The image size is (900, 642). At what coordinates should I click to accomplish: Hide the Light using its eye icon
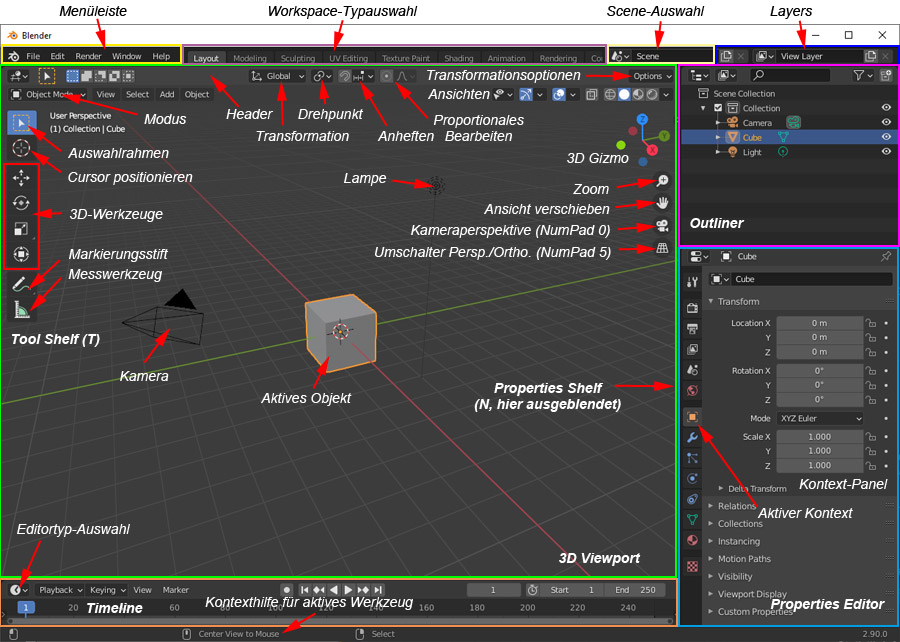tap(886, 152)
